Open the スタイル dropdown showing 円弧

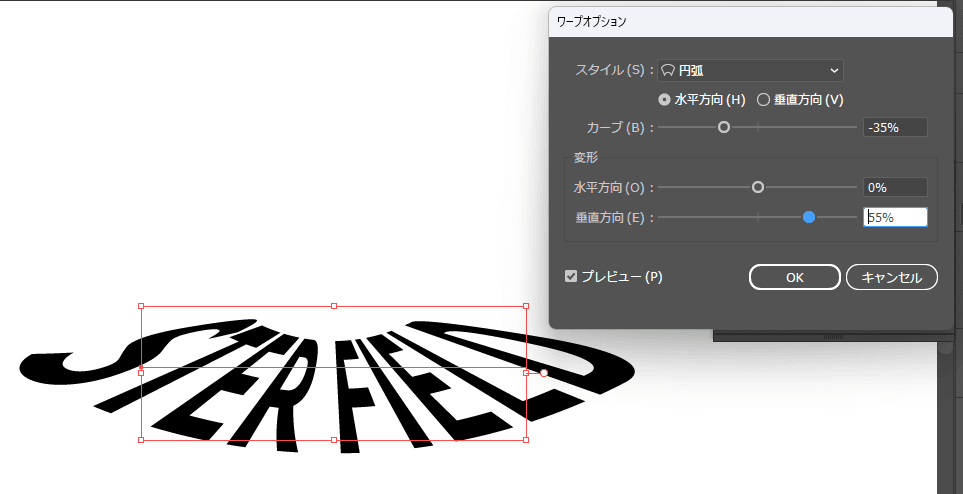[x=750, y=70]
